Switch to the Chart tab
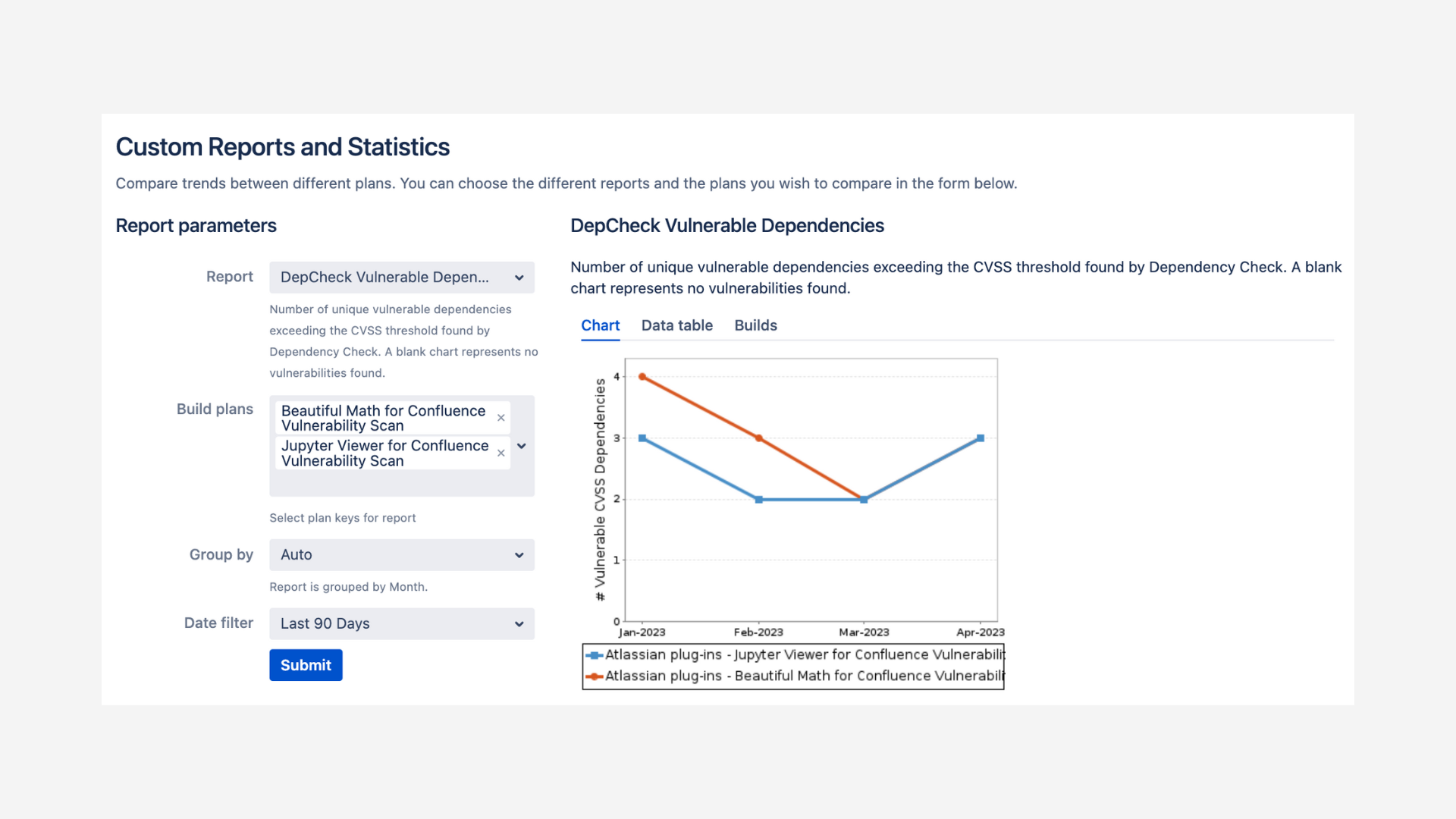The image size is (1456, 819). point(600,325)
